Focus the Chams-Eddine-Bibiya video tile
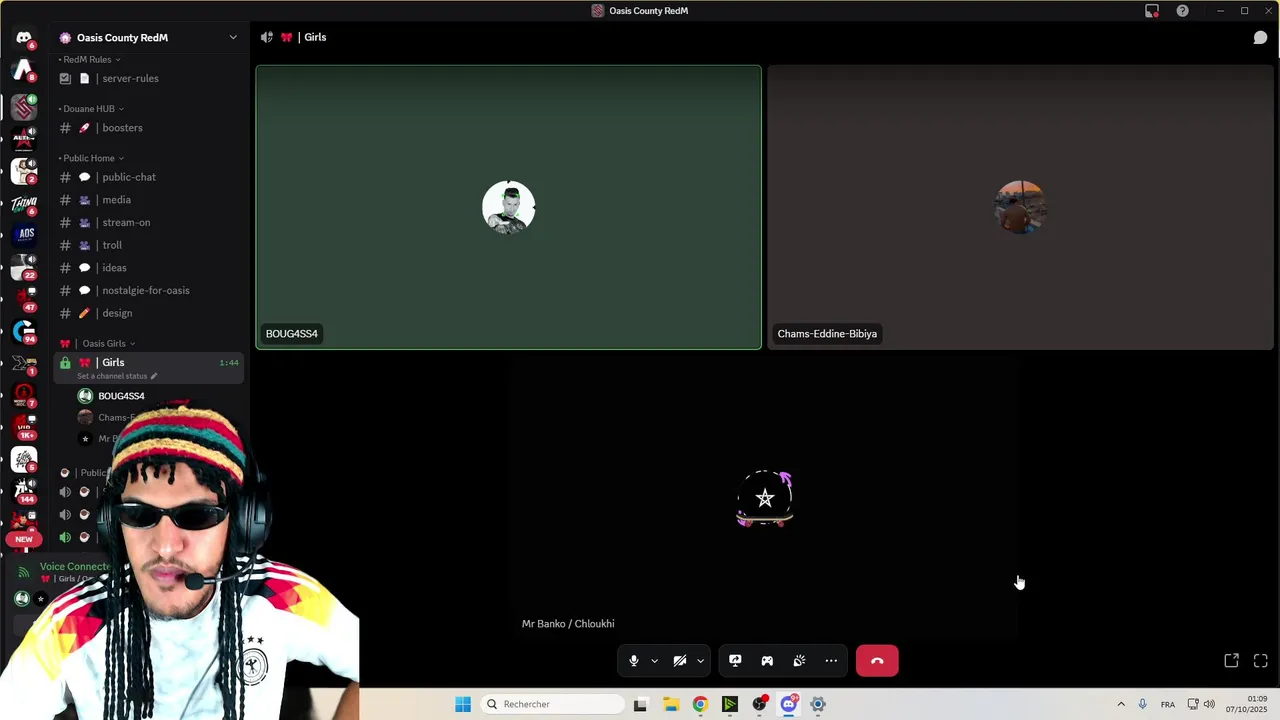Image resolution: width=1280 pixels, height=720 pixels. (1020, 207)
